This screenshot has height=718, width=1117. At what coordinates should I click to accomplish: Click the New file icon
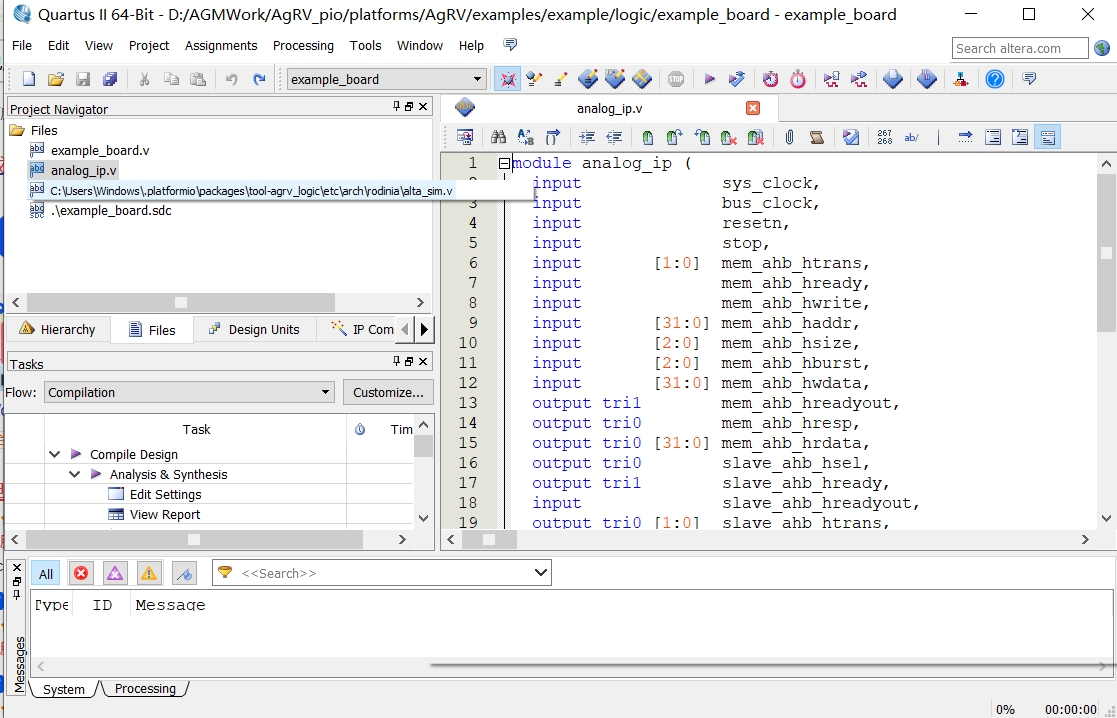click(x=29, y=79)
